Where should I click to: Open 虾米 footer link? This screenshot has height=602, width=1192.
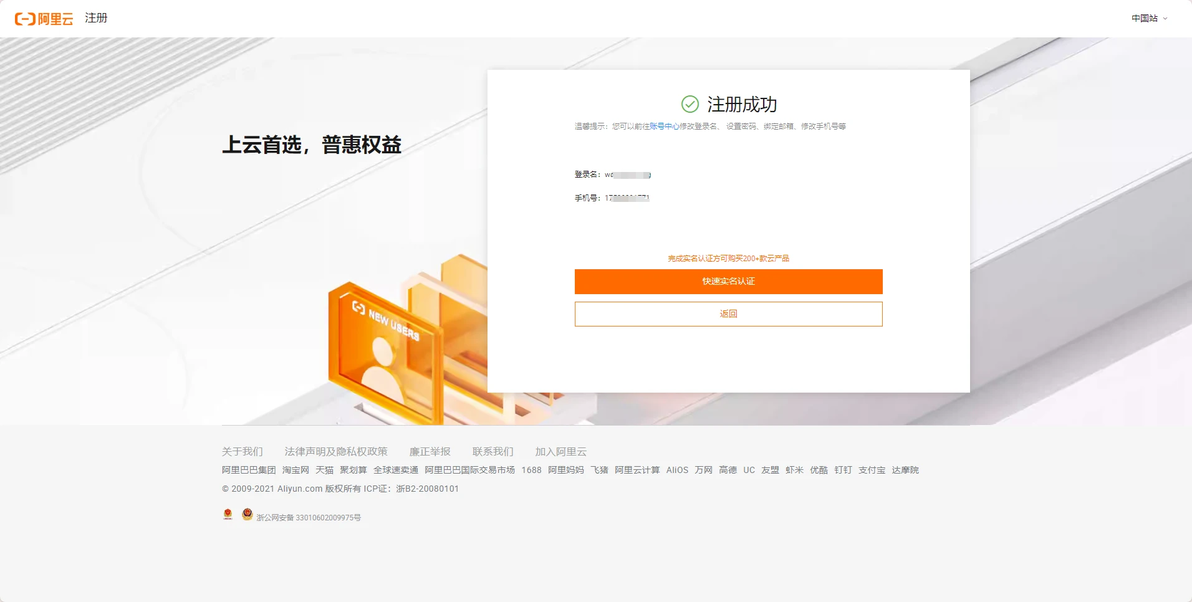point(794,471)
